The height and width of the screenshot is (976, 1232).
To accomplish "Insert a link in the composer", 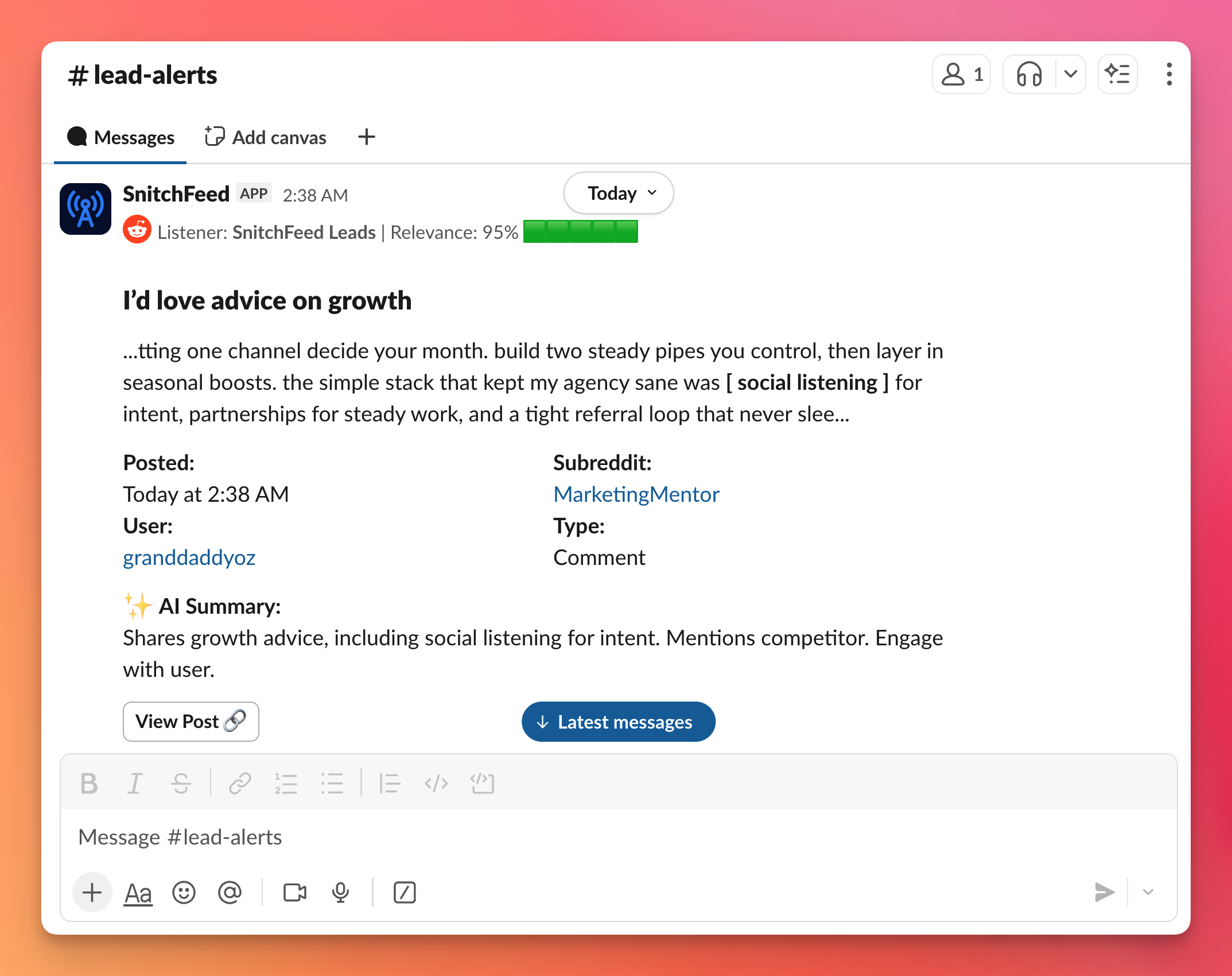I will click(x=240, y=783).
